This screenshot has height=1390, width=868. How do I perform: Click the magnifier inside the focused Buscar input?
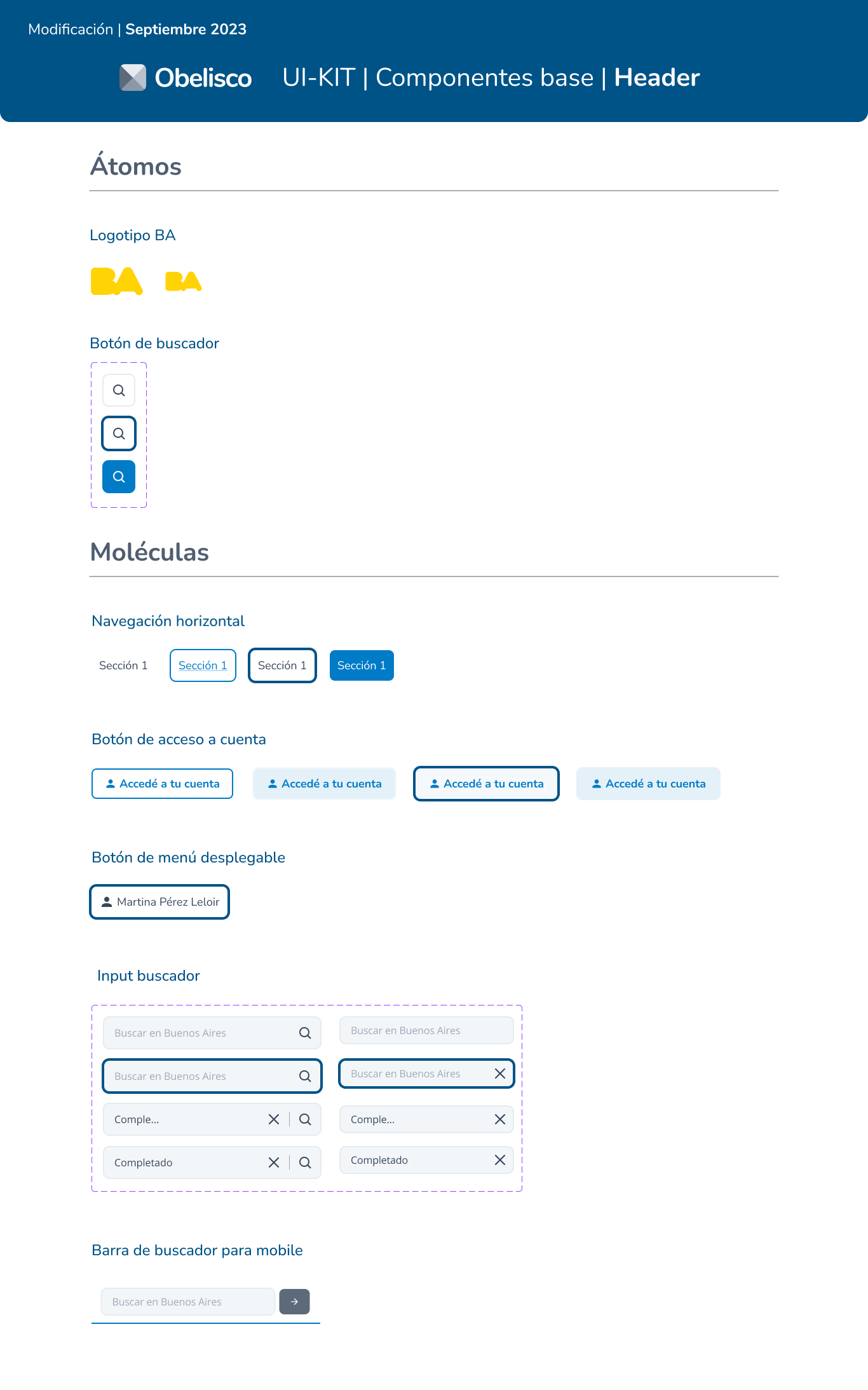pyautogui.click(x=304, y=1076)
